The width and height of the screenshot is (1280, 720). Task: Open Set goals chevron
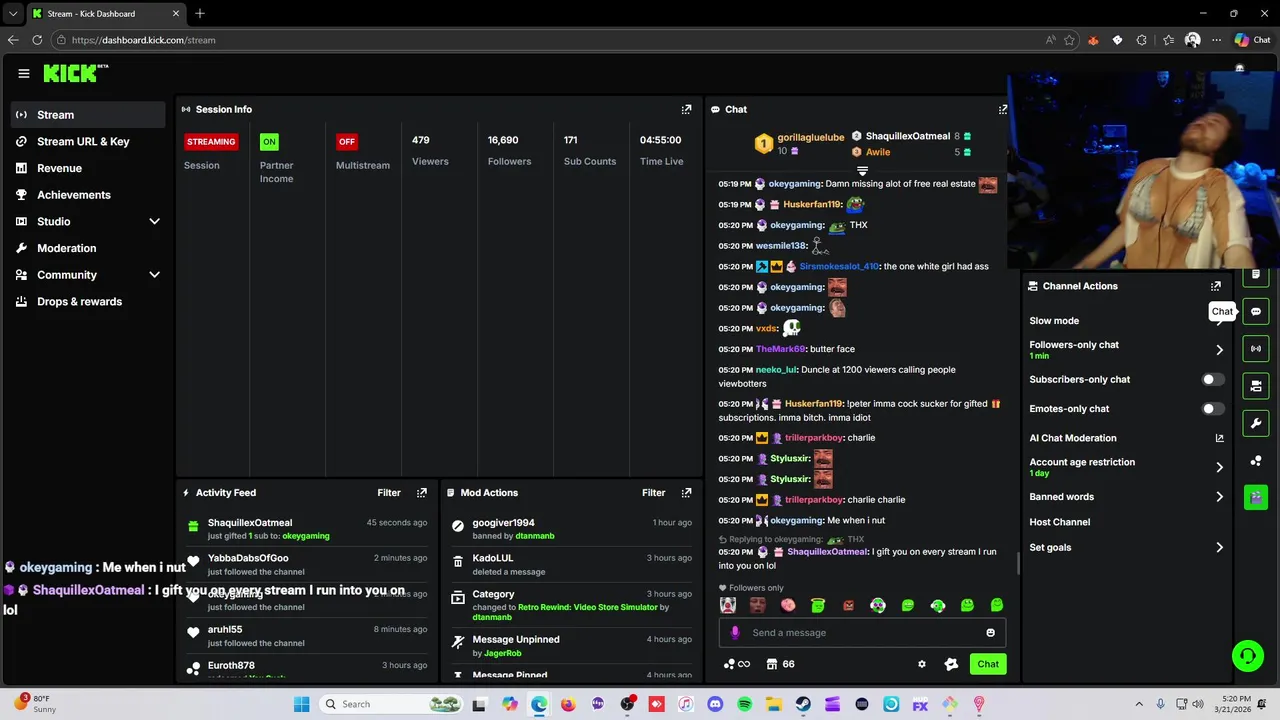pyautogui.click(x=1219, y=547)
